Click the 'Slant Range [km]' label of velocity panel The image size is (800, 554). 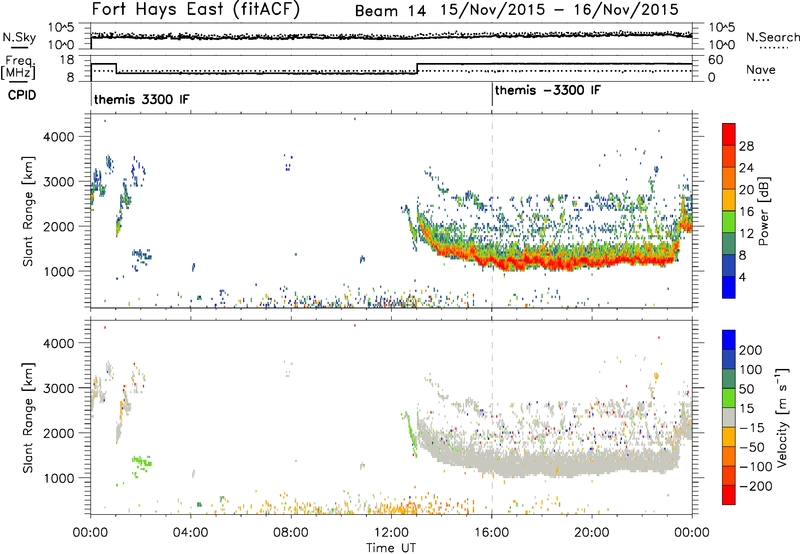(x=28, y=418)
